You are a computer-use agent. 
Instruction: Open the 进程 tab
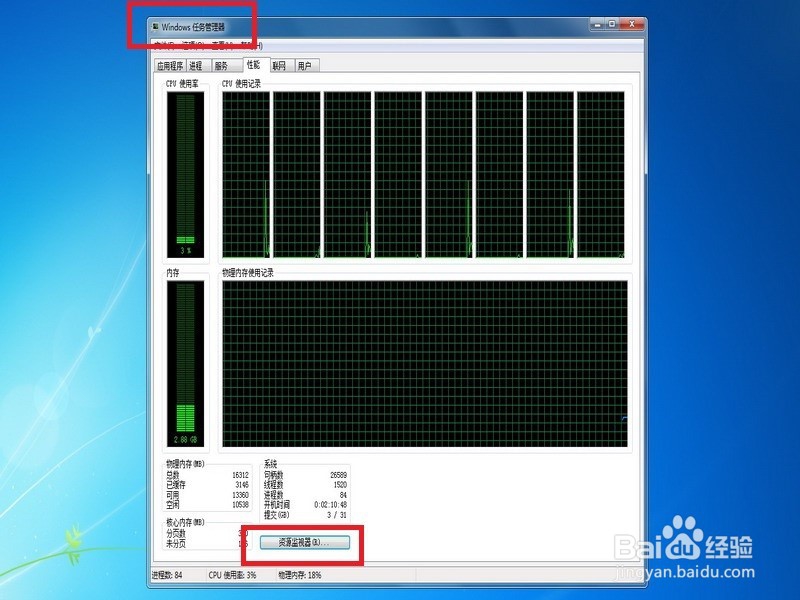[x=196, y=66]
